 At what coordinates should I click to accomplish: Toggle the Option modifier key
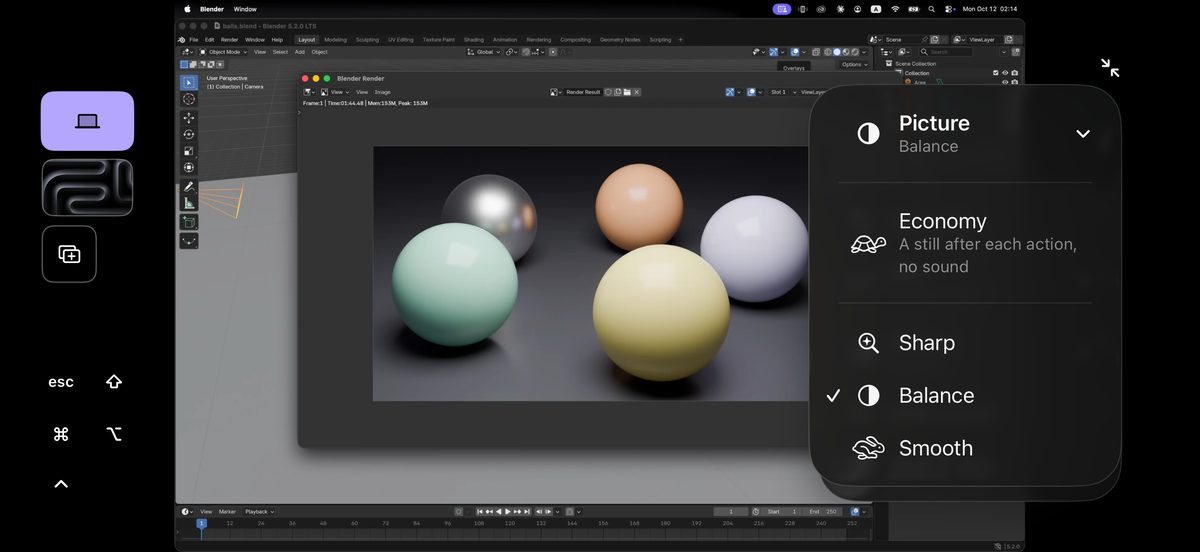pyautogui.click(x=114, y=434)
